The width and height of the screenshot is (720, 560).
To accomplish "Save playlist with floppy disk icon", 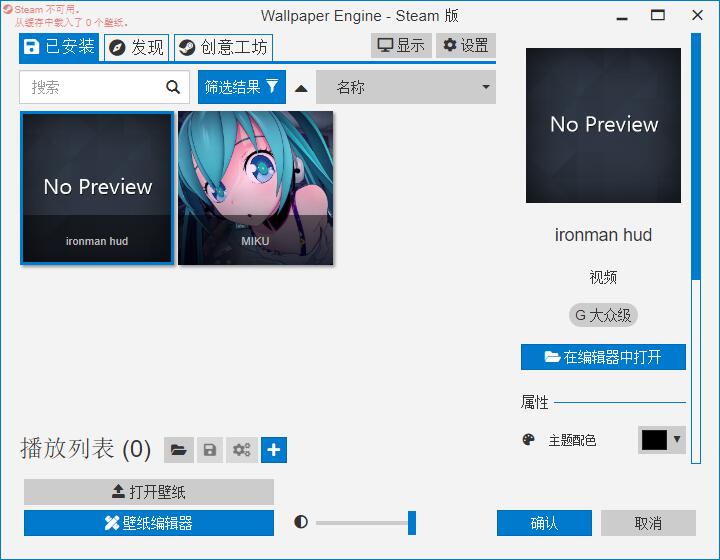I will 210,450.
